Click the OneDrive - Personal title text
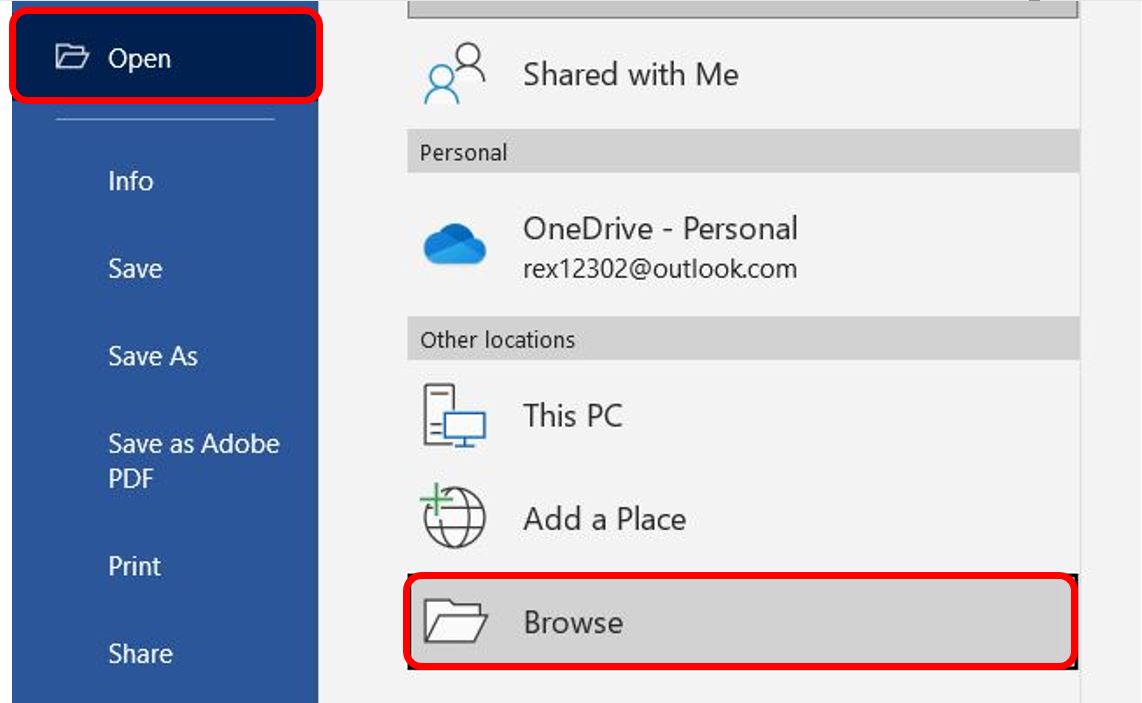Screen dimensions: 1142x703 (660, 228)
